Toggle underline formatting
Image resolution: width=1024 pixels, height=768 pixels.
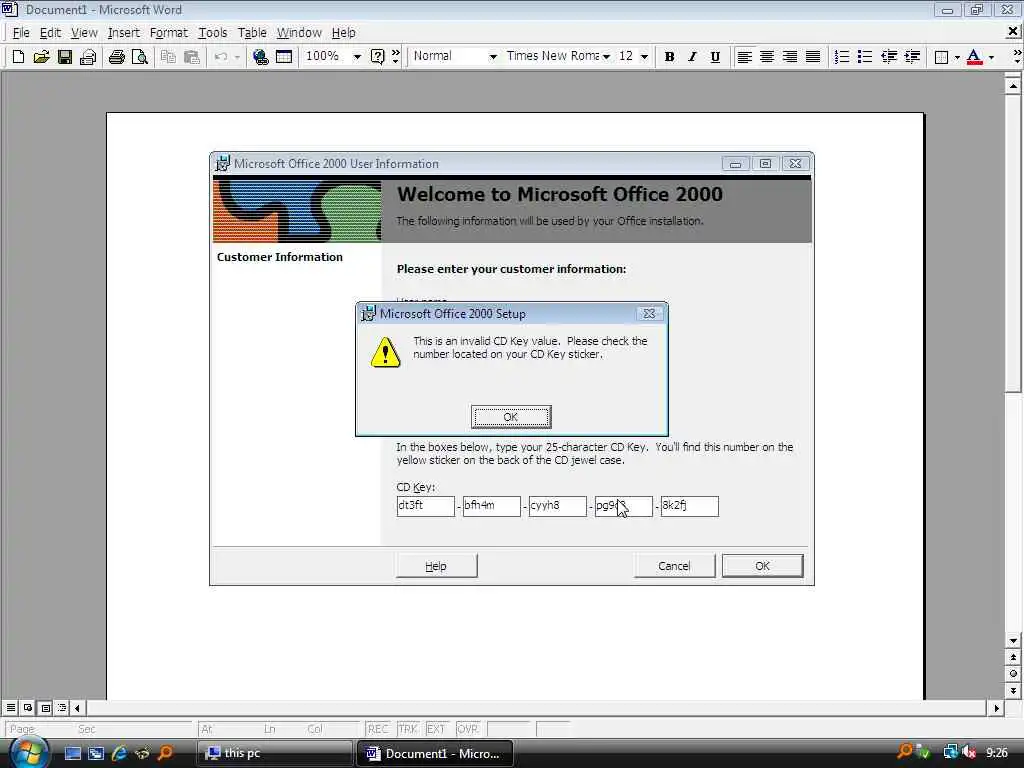pyautogui.click(x=715, y=57)
